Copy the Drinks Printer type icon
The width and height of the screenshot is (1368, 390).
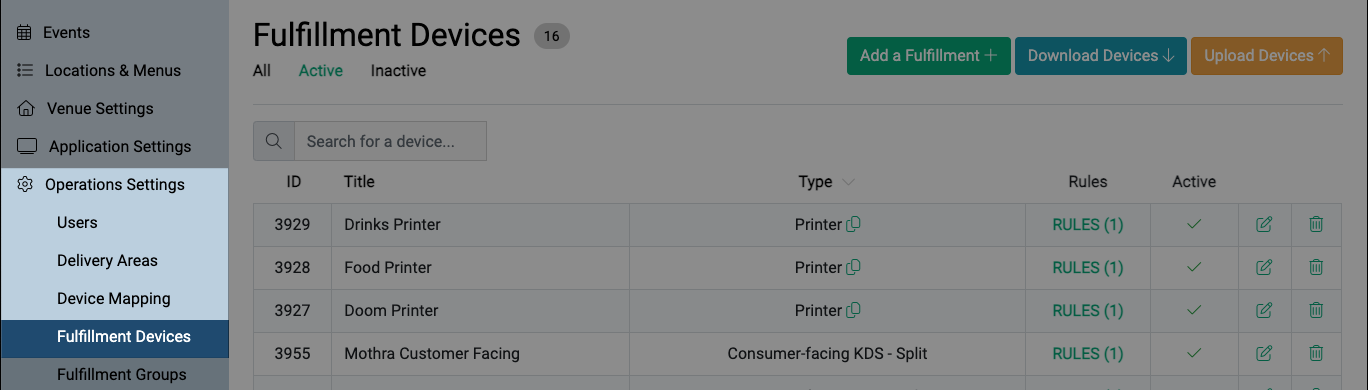853,225
